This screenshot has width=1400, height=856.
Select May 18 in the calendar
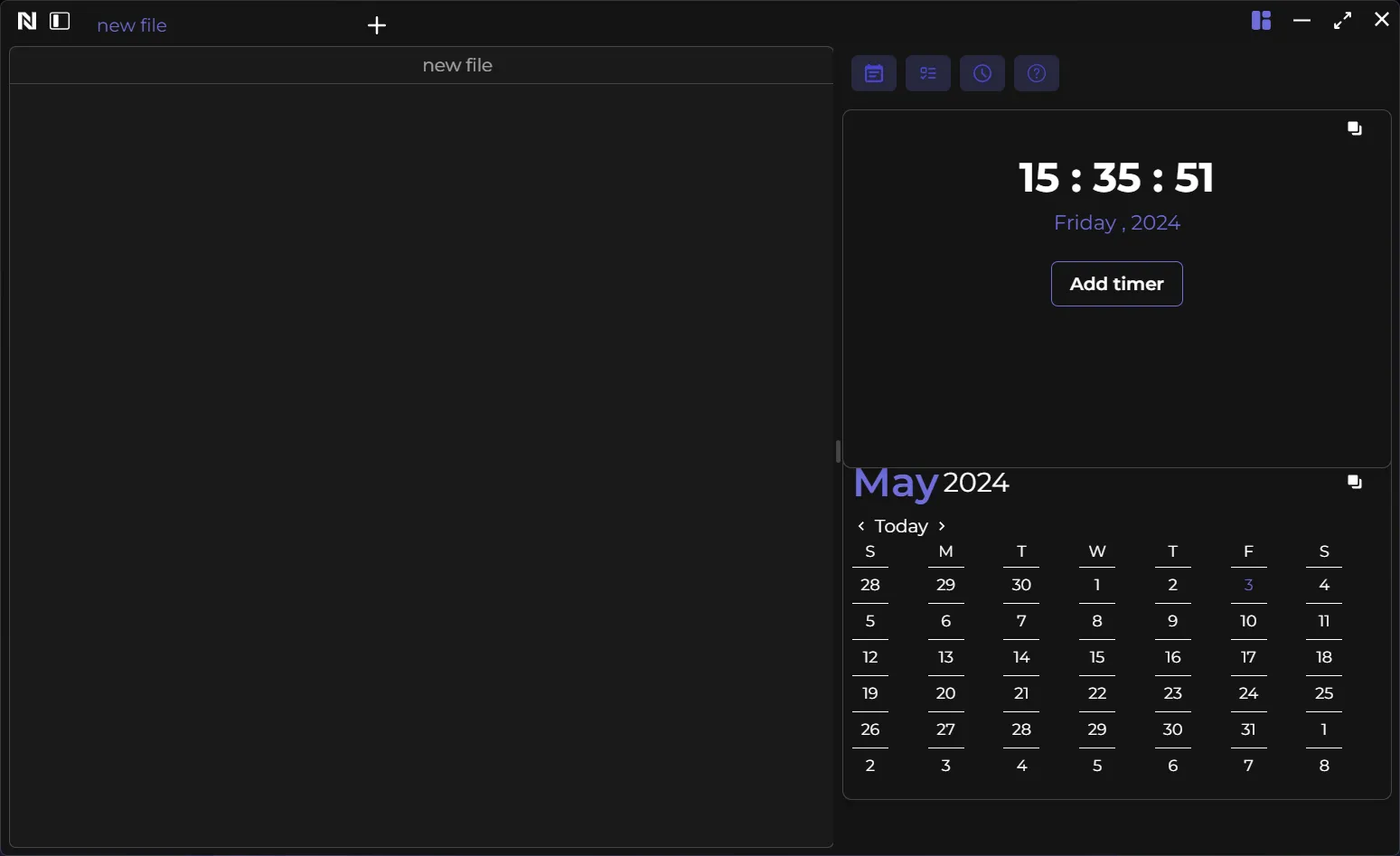[1324, 657]
